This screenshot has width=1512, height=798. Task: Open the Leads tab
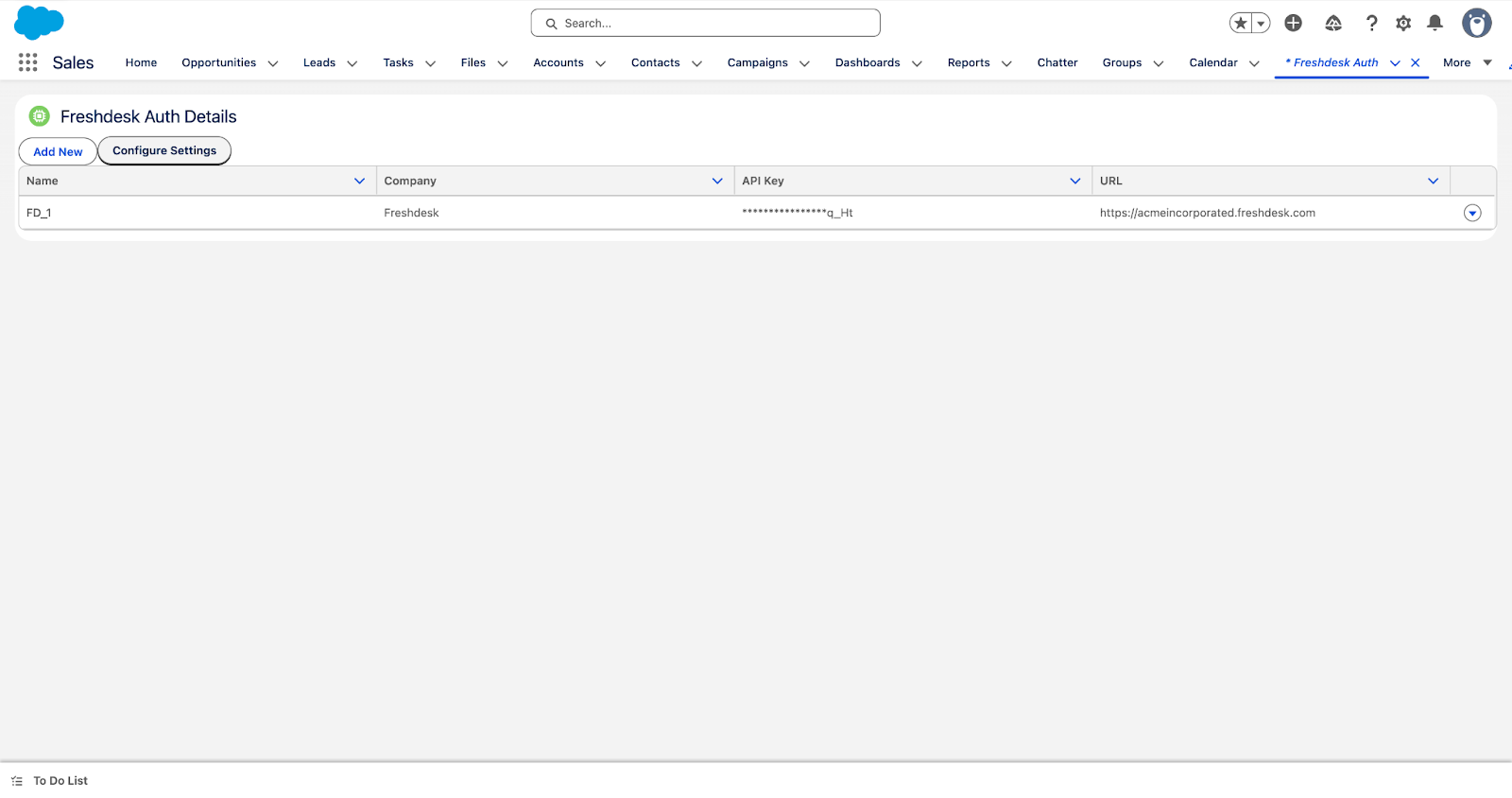(x=319, y=62)
